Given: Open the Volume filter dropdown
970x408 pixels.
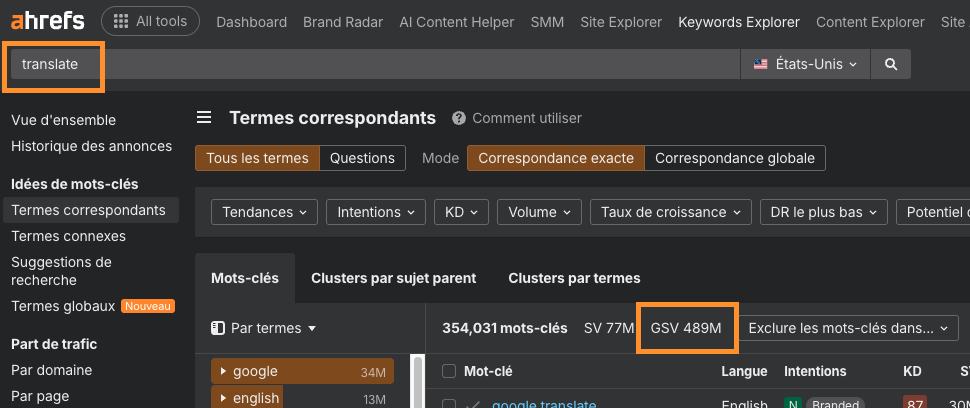Looking at the screenshot, I should tap(539, 212).
